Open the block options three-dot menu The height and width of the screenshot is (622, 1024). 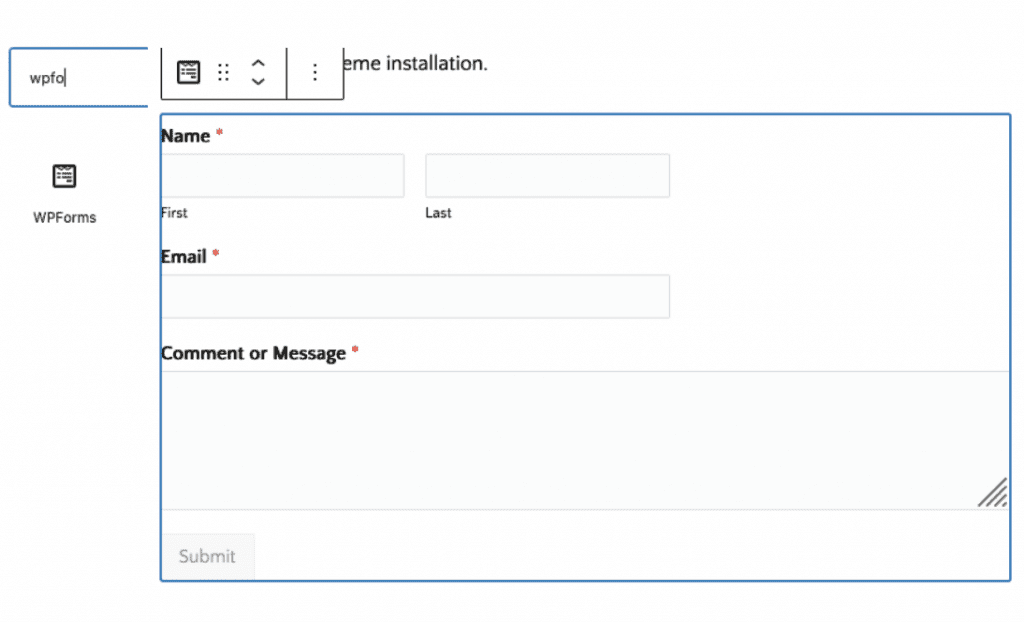point(315,72)
